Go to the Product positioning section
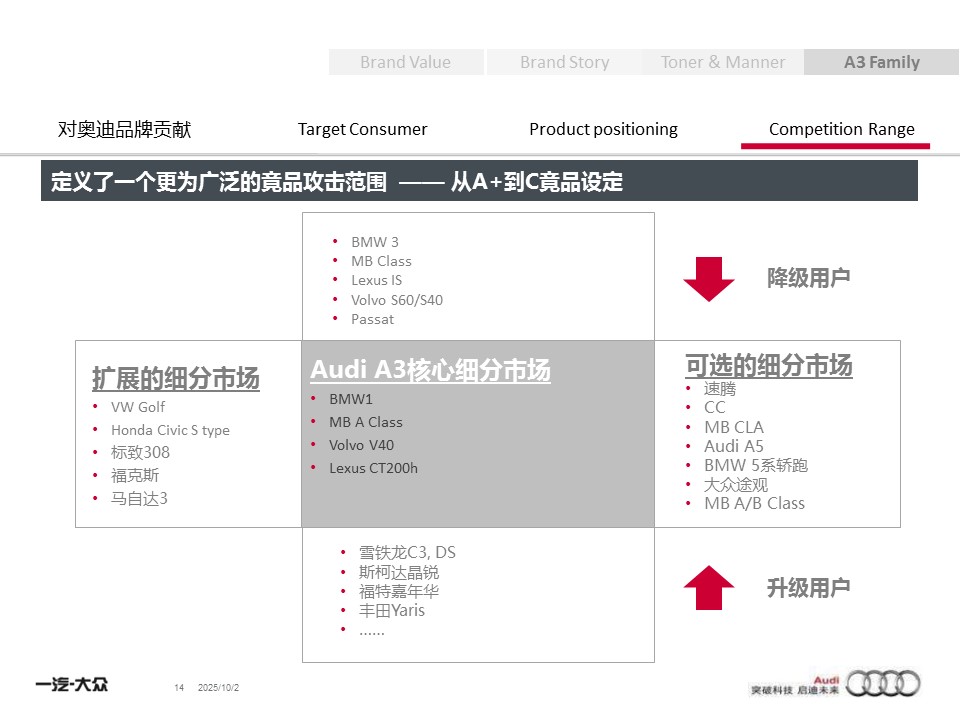 coord(603,129)
